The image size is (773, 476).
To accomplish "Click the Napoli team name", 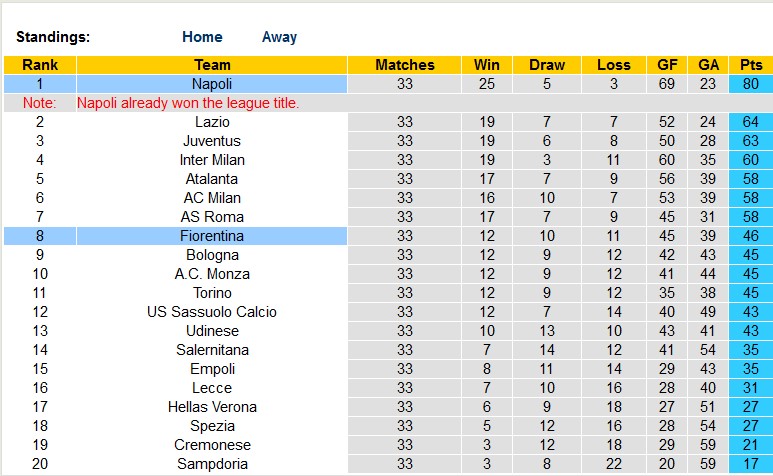I will click(x=212, y=84).
